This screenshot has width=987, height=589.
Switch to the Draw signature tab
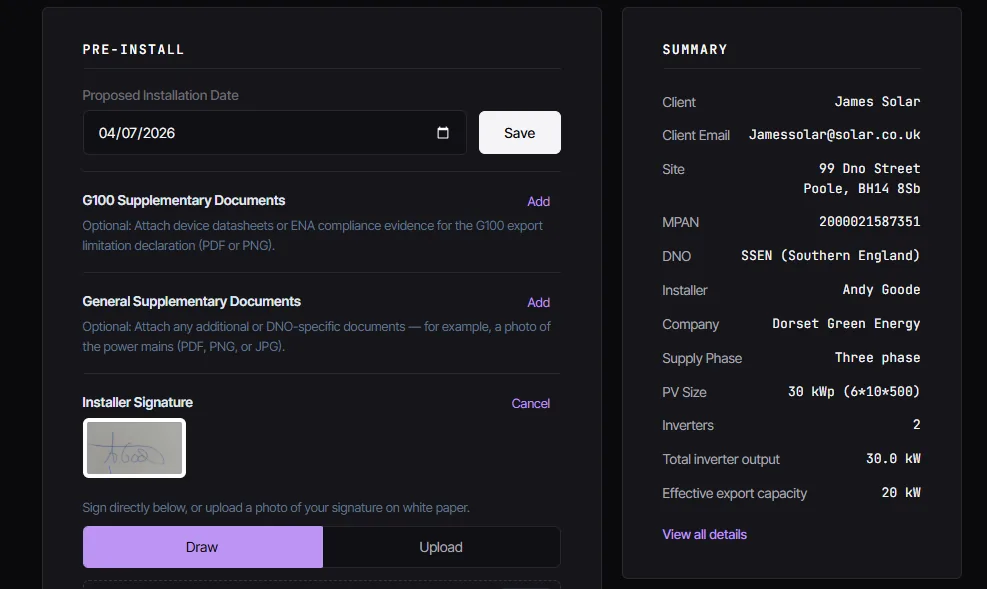pos(202,547)
